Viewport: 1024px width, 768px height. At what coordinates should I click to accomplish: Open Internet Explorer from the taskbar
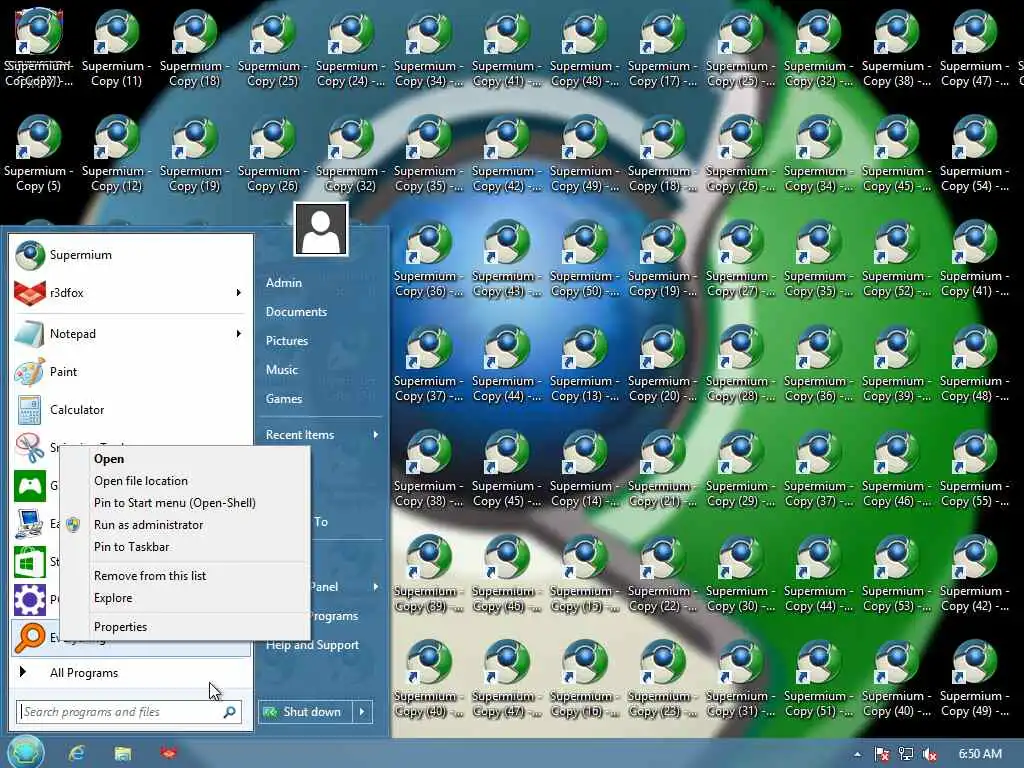click(x=77, y=753)
